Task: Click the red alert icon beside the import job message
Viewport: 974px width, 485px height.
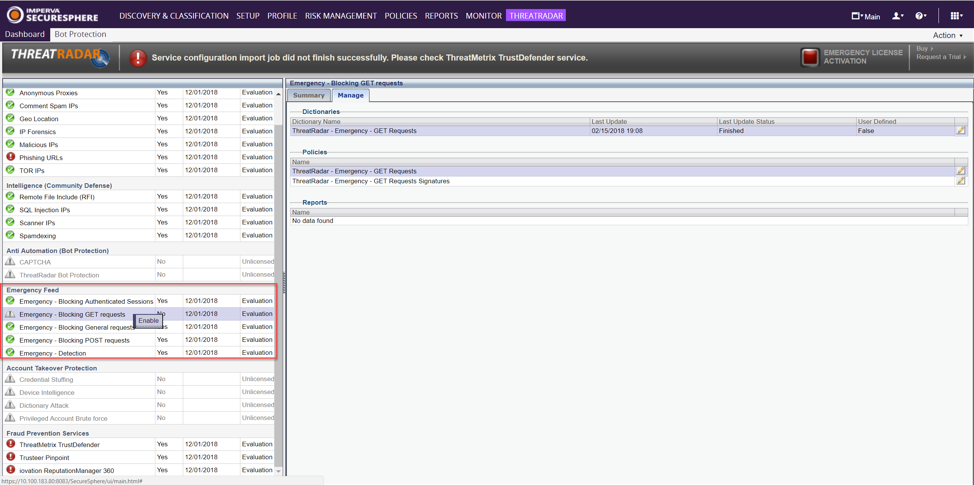Action: coord(138,58)
